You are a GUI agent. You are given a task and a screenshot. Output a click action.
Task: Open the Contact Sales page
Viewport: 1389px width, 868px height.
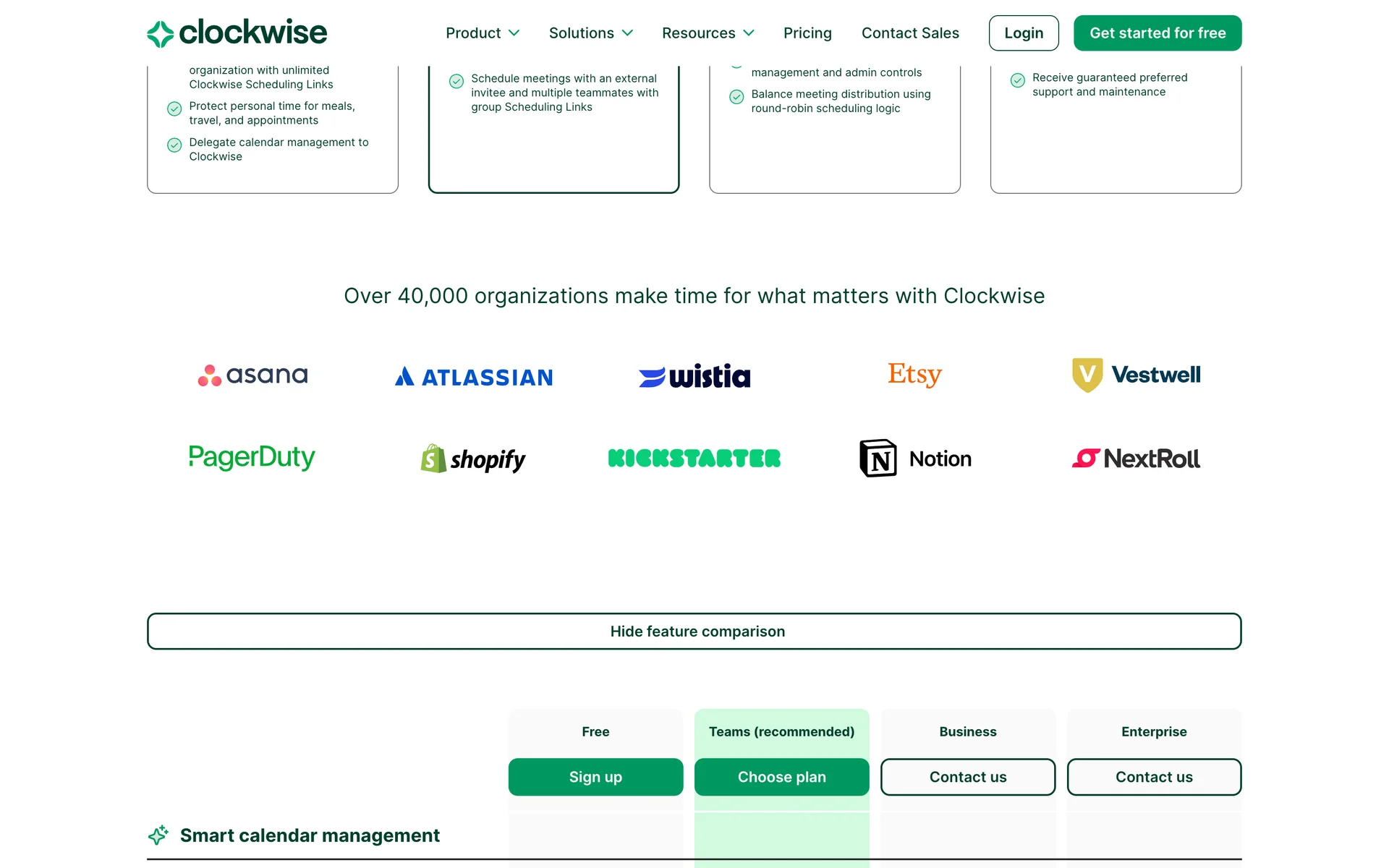click(x=910, y=33)
